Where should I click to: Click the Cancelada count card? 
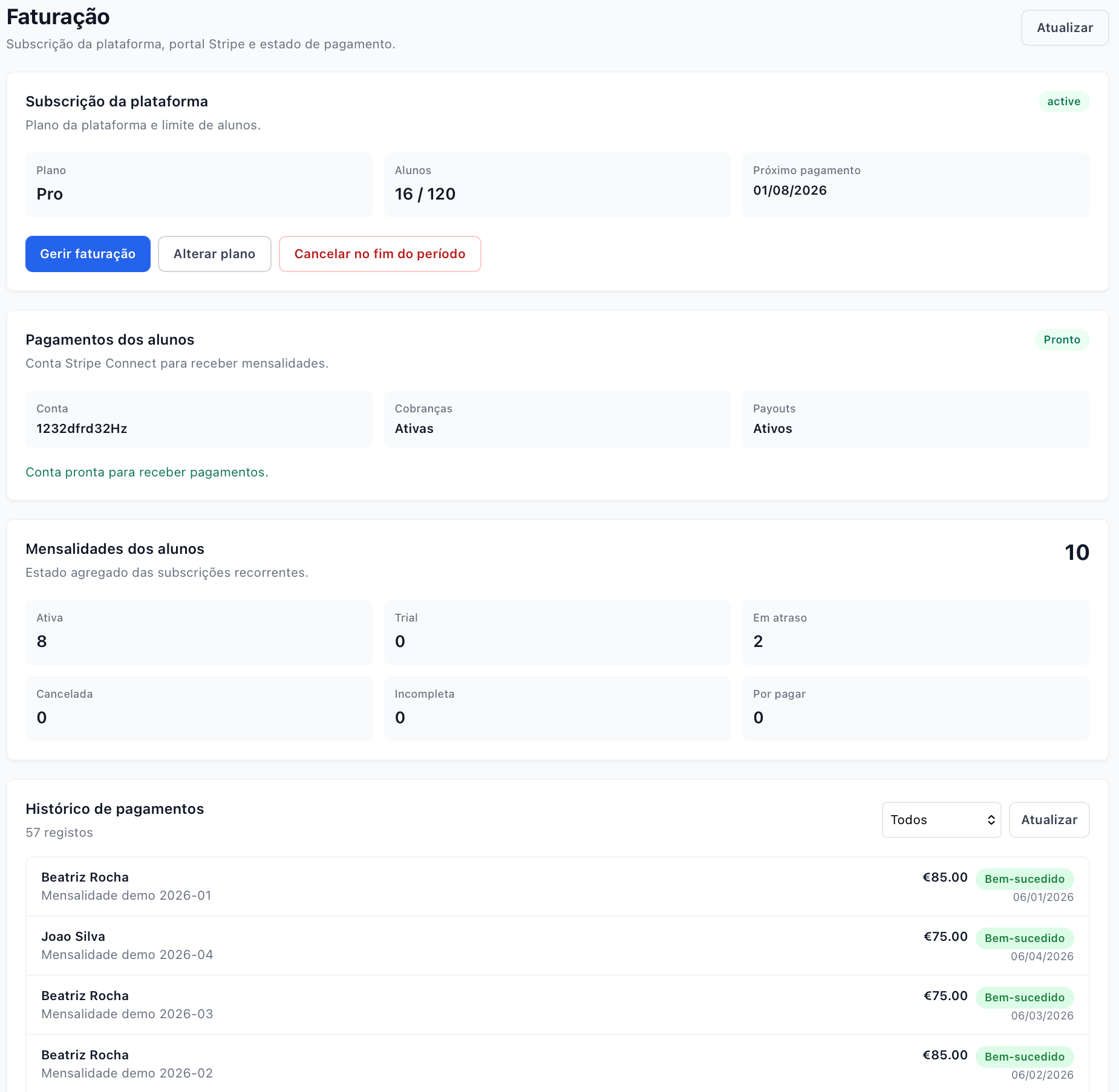coord(199,709)
